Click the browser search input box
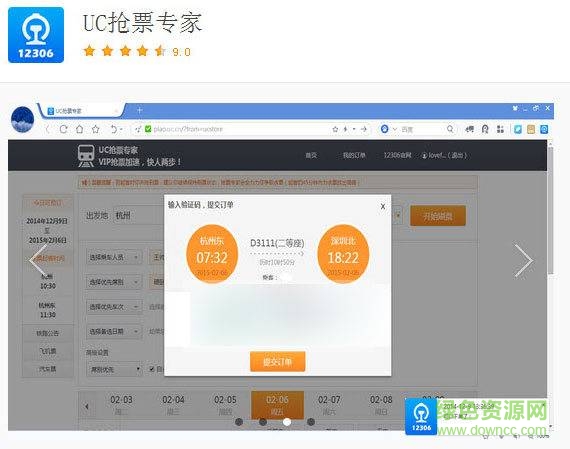This screenshot has height=449, width=570. tap(422, 129)
